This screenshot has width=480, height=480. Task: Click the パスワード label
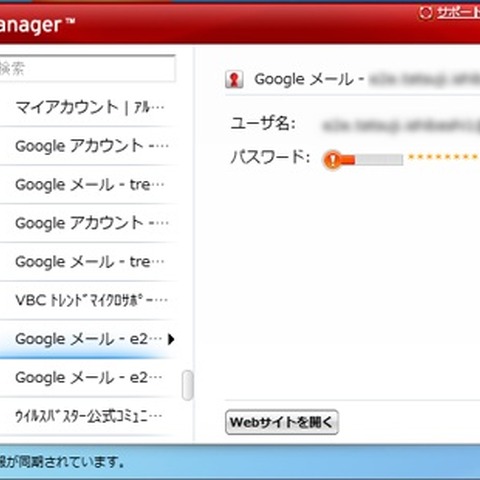pos(270,157)
